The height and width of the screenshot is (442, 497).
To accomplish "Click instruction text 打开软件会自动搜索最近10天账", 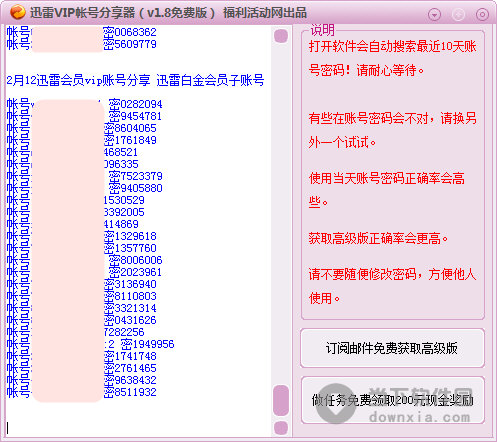I will (x=393, y=46).
